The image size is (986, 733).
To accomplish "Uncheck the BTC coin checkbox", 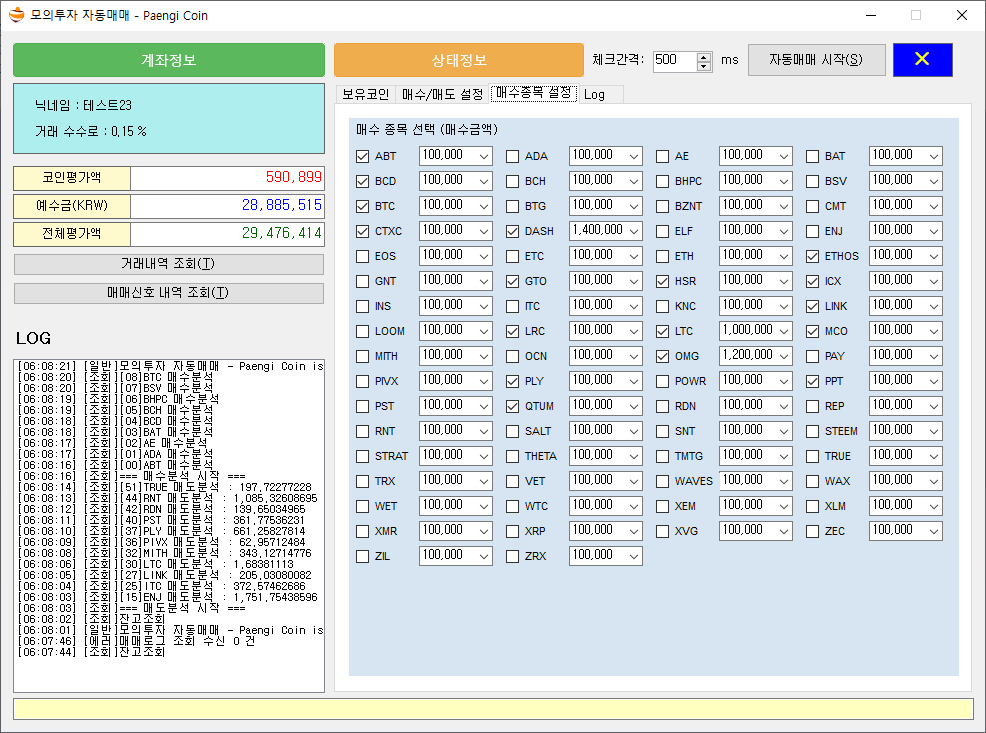I will [x=362, y=206].
